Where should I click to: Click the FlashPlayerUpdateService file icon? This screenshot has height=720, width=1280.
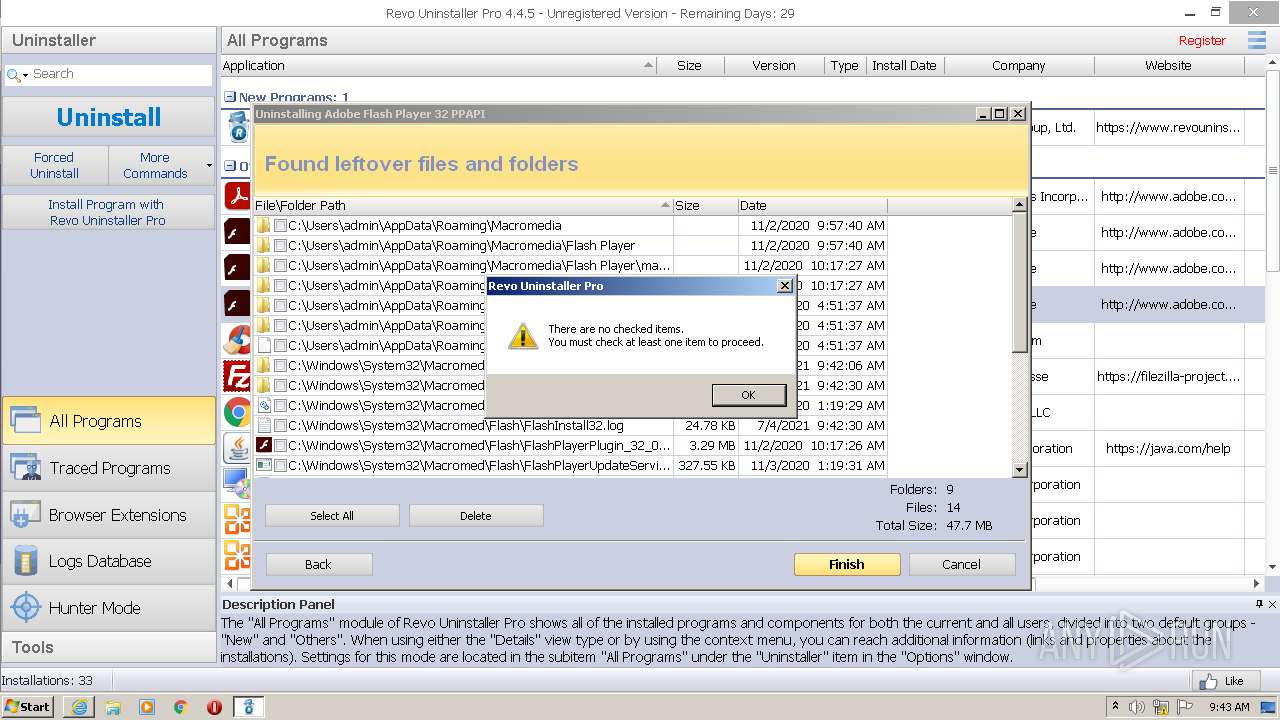264,465
